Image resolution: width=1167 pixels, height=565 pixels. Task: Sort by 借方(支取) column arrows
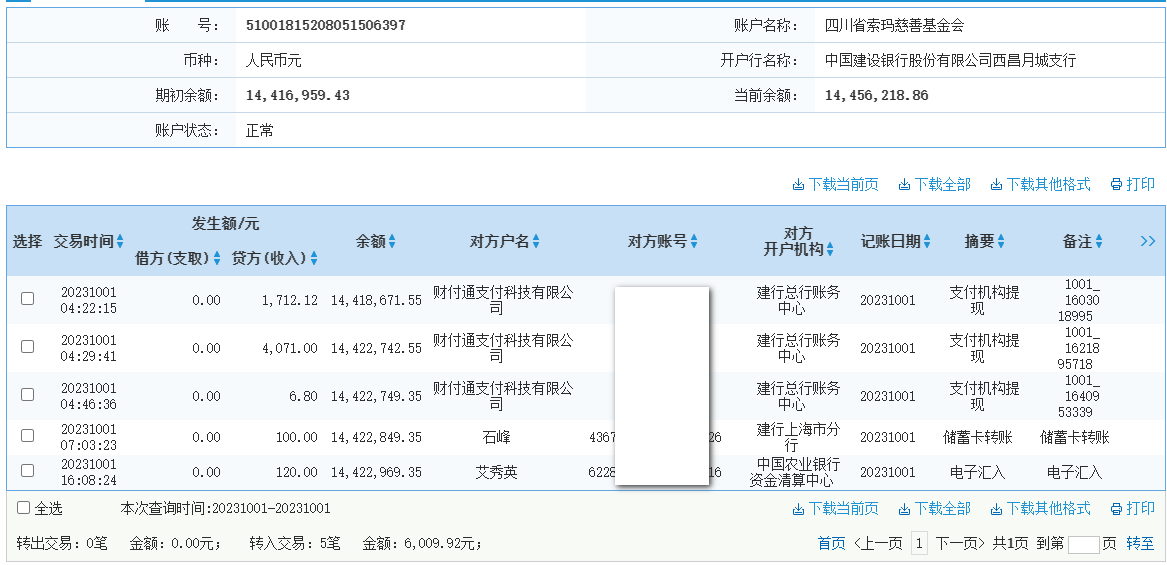point(217,258)
